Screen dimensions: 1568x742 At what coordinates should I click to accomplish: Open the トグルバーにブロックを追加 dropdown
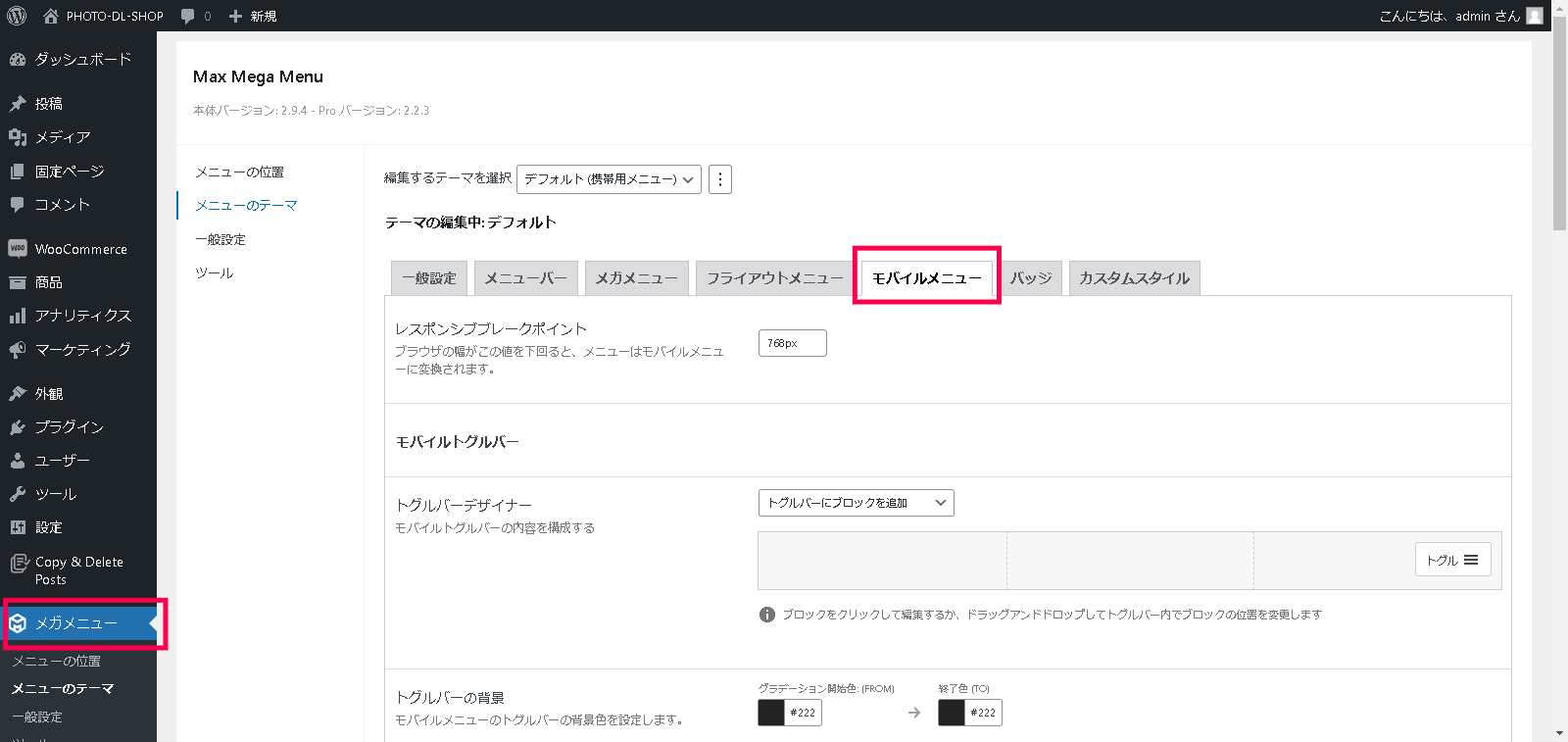(856, 503)
